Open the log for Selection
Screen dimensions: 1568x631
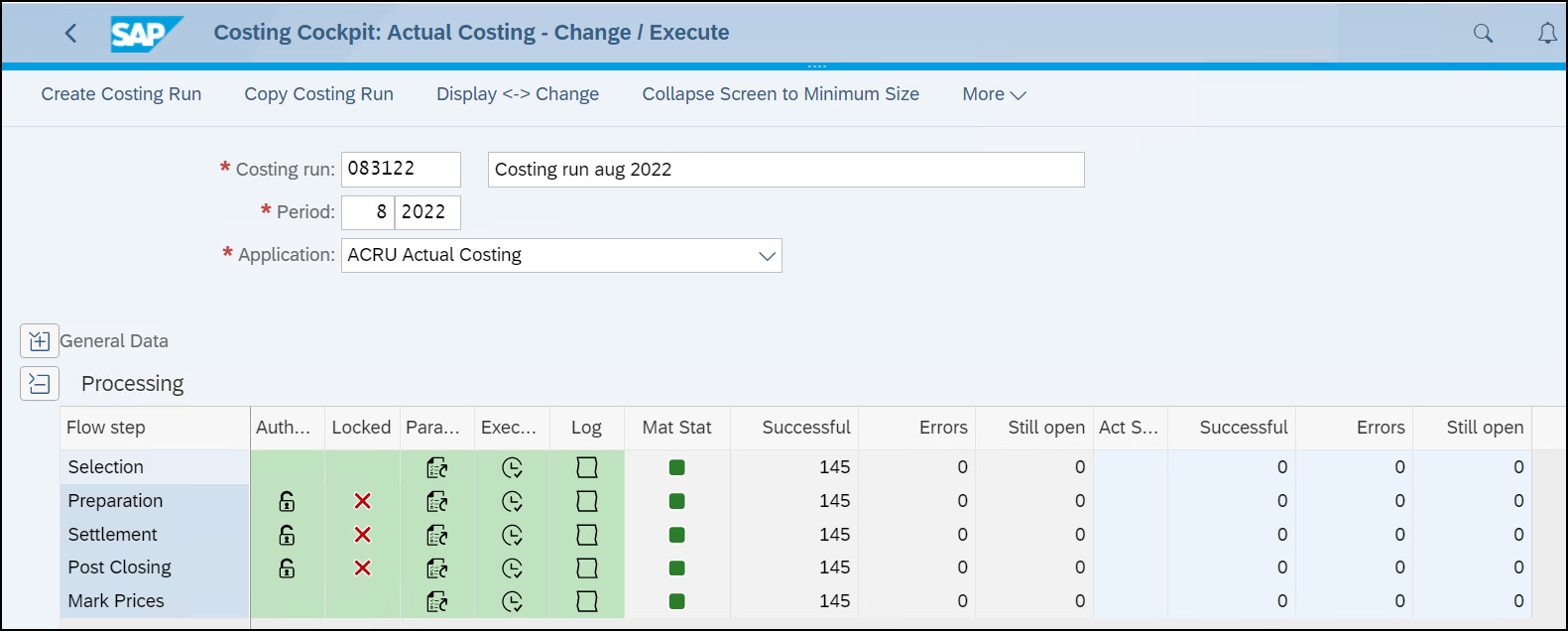point(587,467)
